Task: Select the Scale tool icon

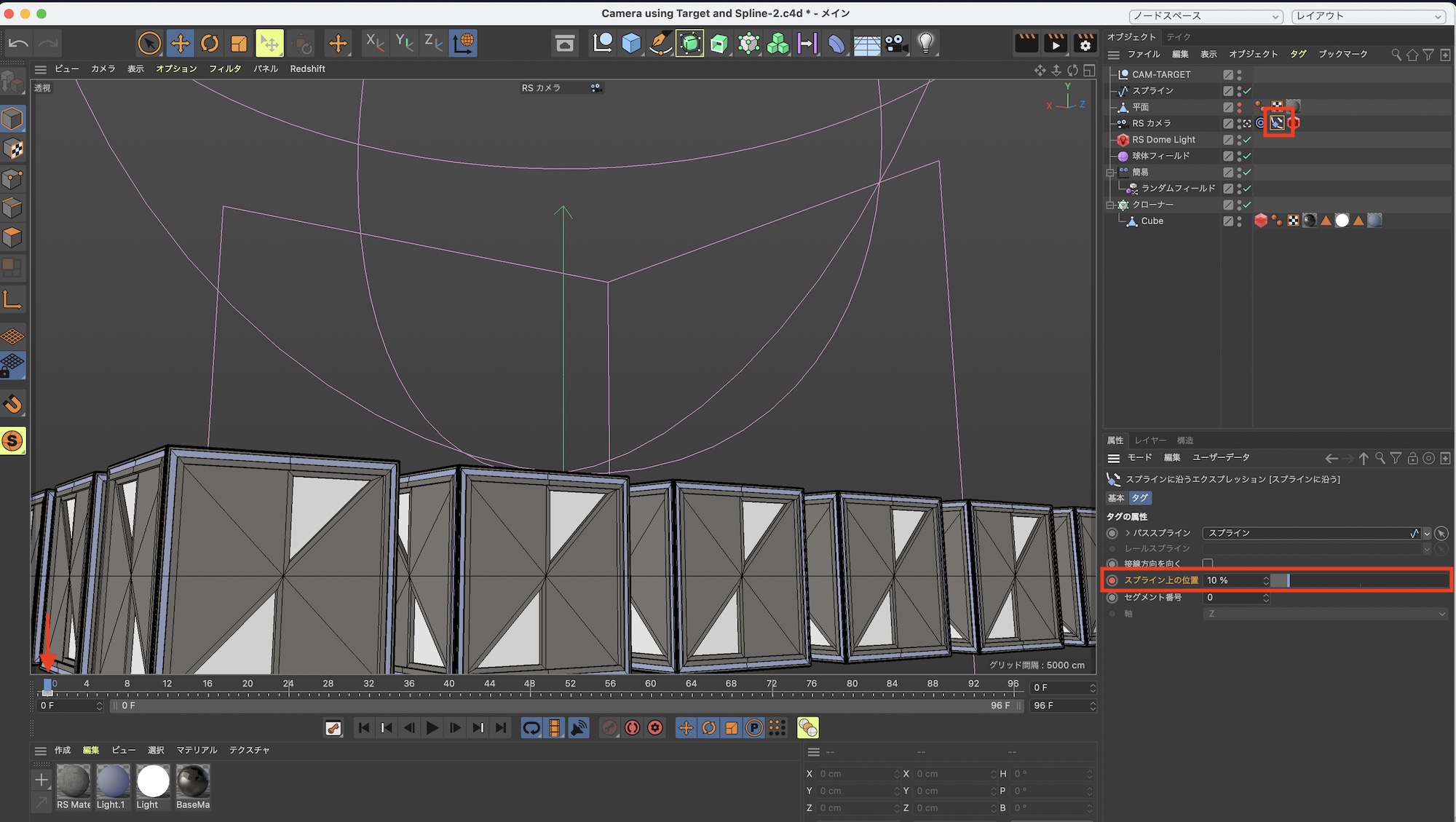Action: click(x=239, y=43)
